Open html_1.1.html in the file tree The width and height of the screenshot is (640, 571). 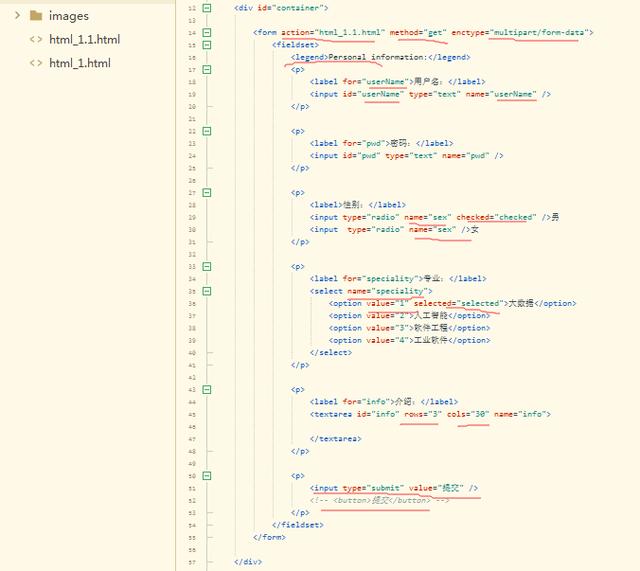click(x=84, y=40)
